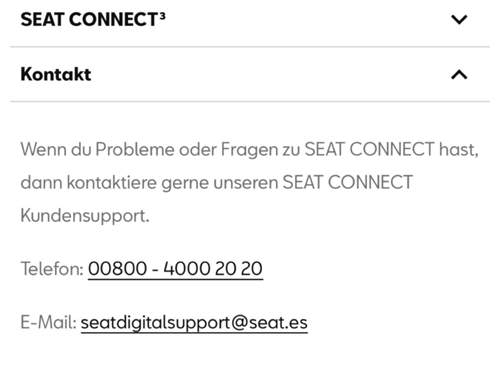The width and height of the screenshot is (500, 367).
Task: Click the superscript 3 footnote marker
Action: click(162, 16)
